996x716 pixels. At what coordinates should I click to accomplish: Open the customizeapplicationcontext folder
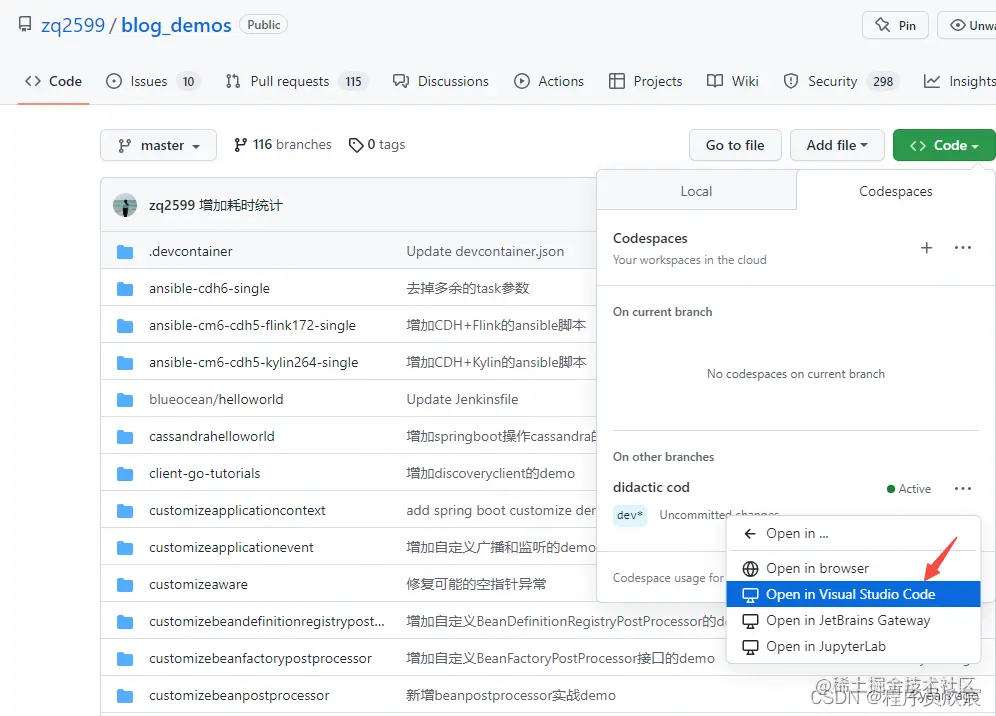point(237,510)
